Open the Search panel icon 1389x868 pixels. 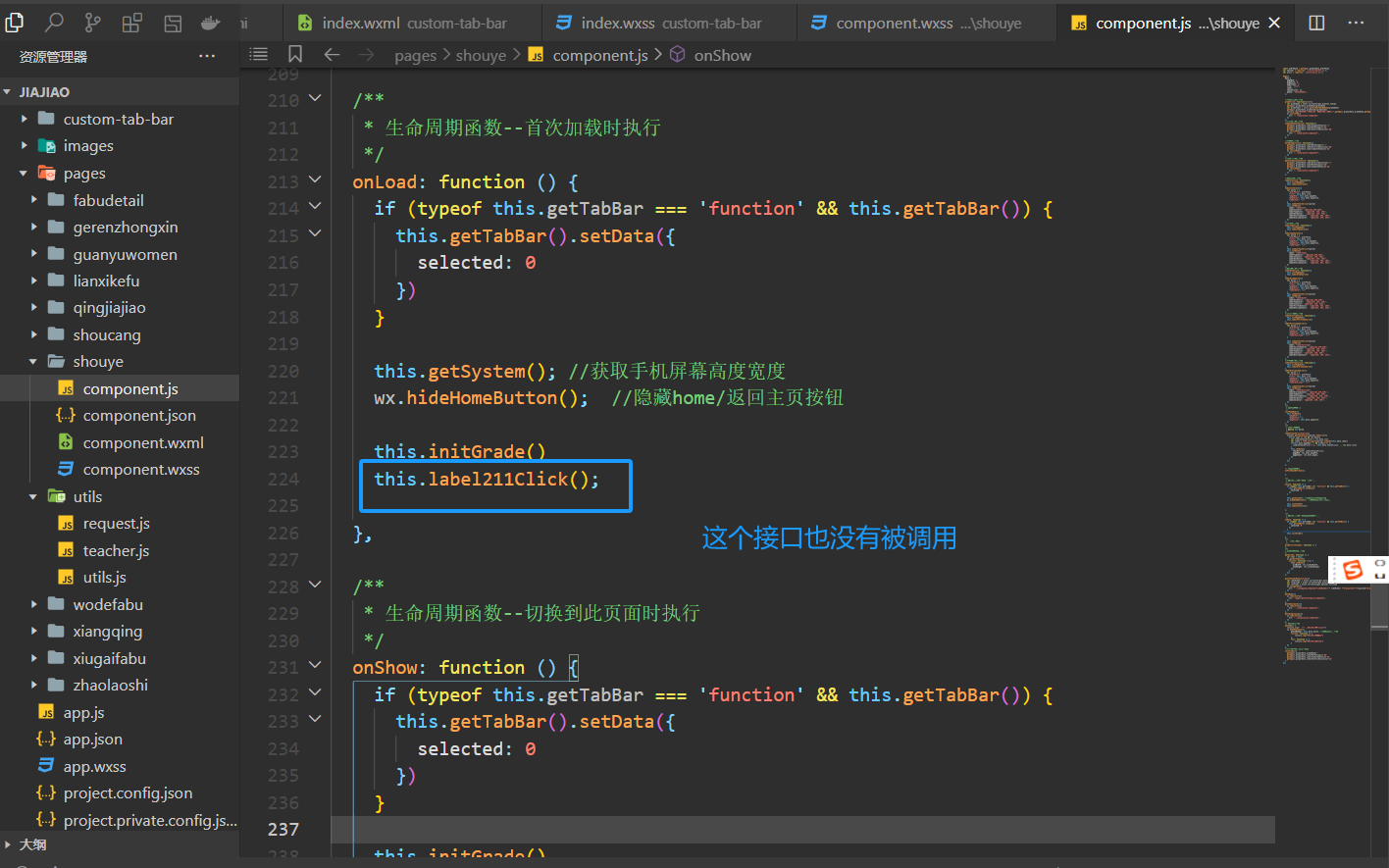coord(55,22)
